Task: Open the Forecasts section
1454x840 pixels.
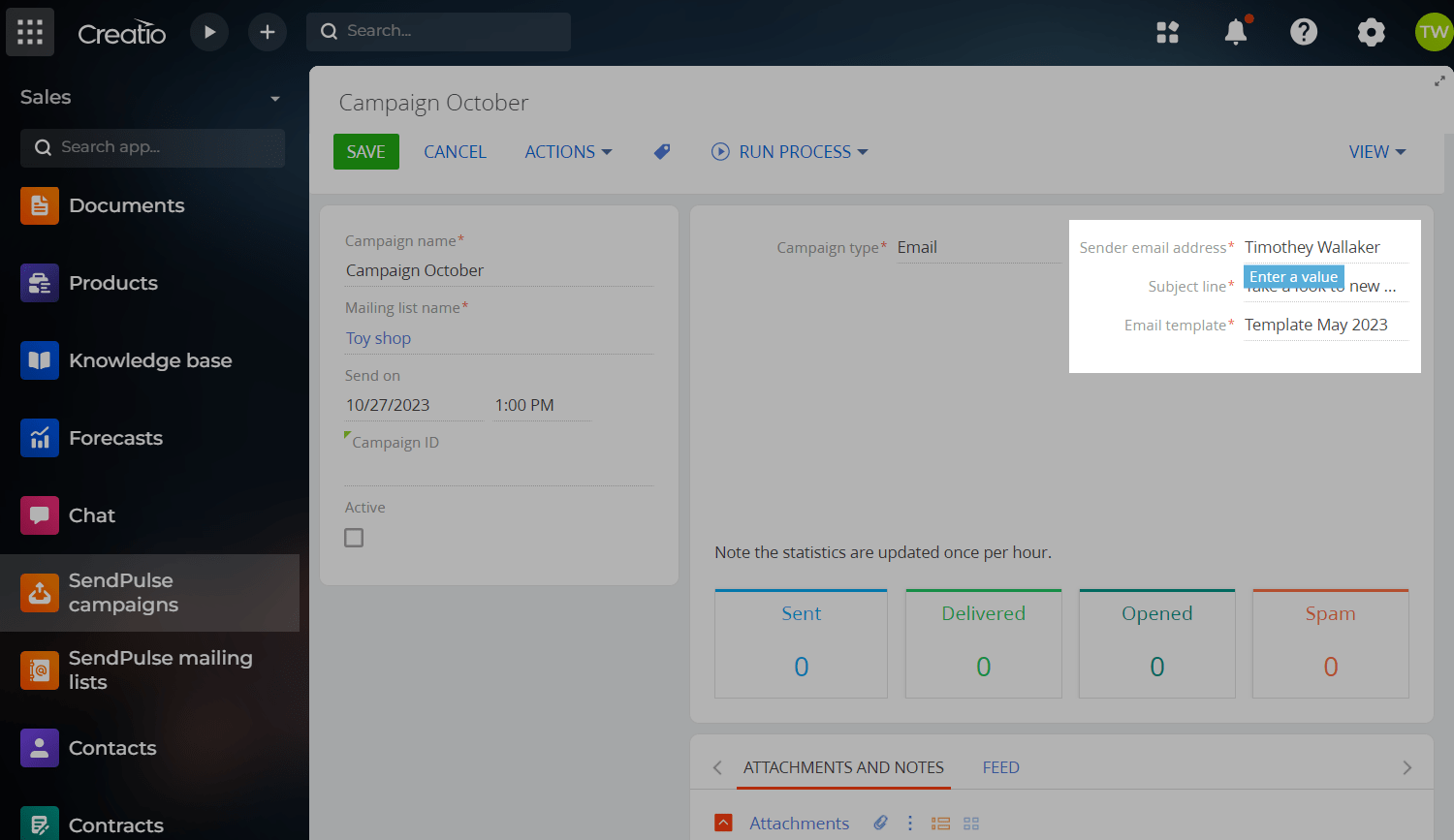Action: [x=150, y=438]
